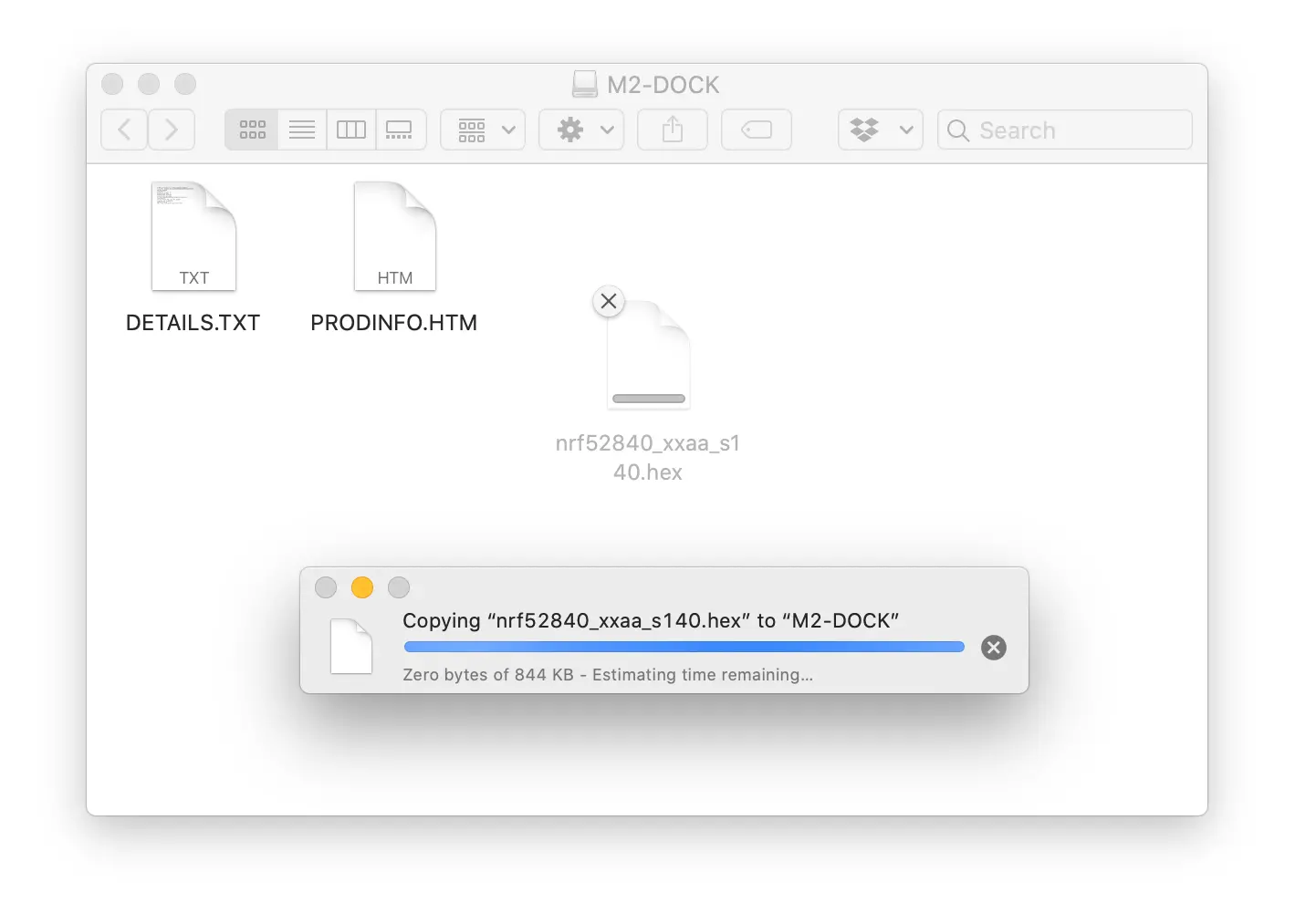Open the gear Action menu
The height and width of the screenshot is (924, 1295).
tap(581, 130)
